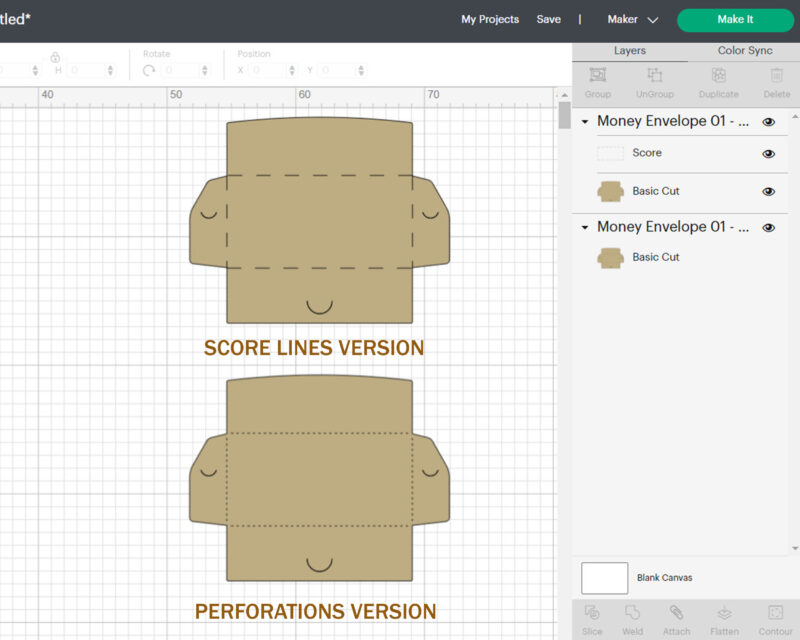This screenshot has height=640, width=800.
Task: Open My Projects
Action: 490,20
